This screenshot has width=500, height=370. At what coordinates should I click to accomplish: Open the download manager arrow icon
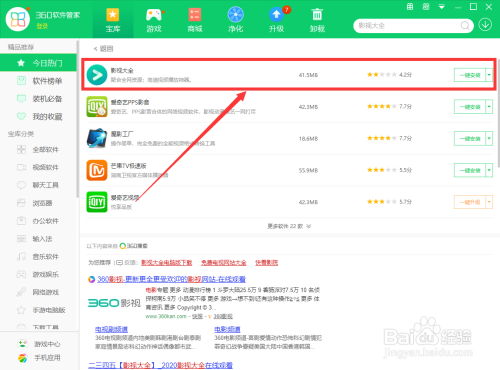click(x=485, y=25)
